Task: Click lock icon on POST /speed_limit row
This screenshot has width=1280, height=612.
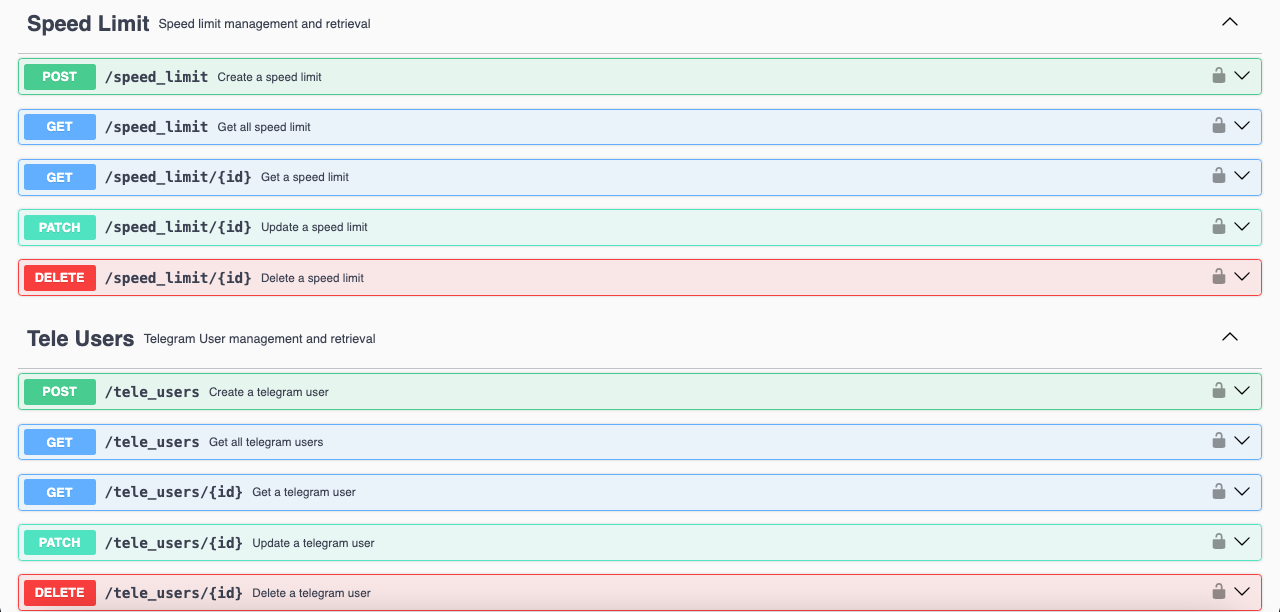Action: pyautogui.click(x=1218, y=76)
